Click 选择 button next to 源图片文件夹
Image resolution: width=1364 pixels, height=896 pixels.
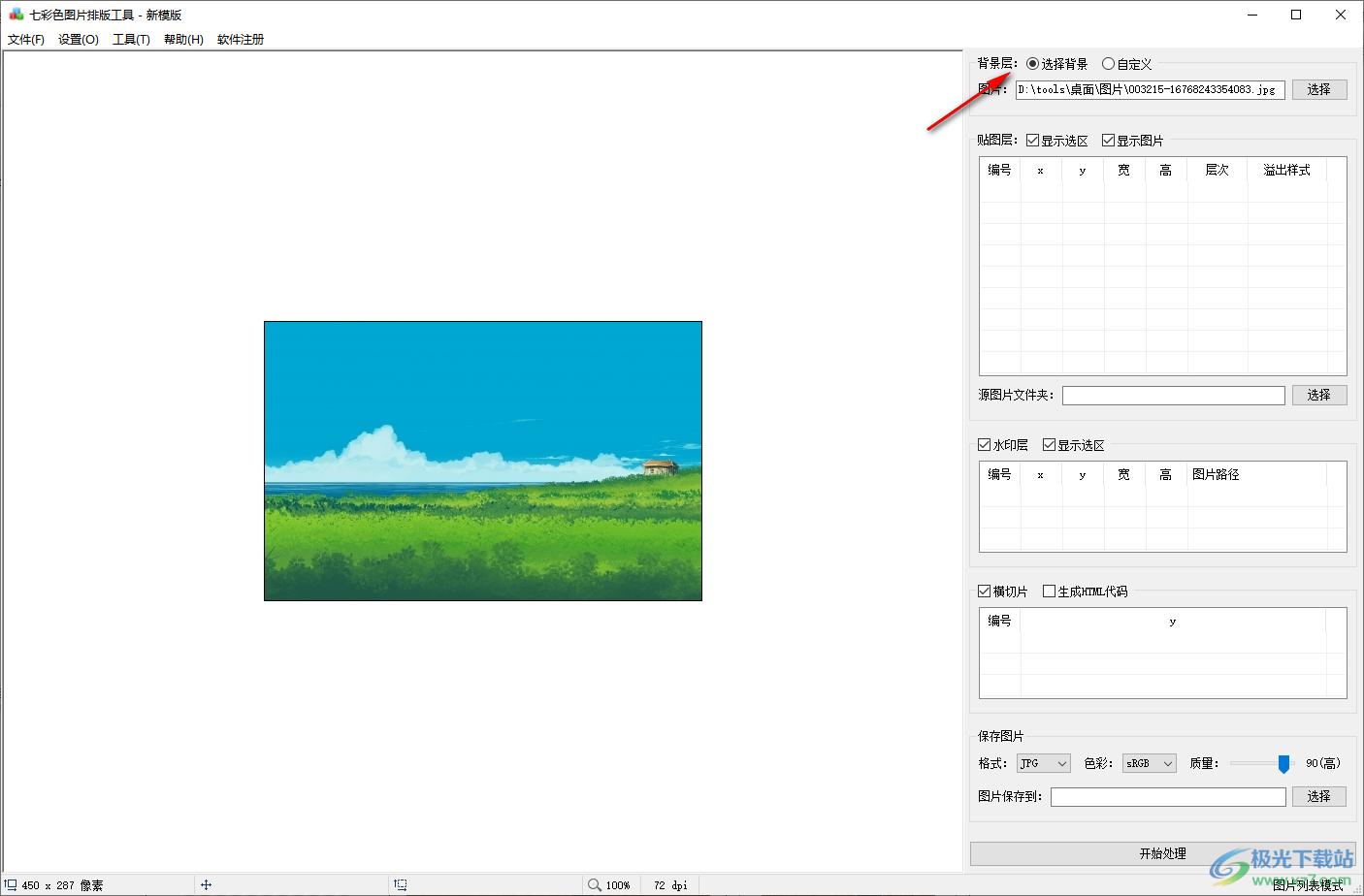(1318, 395)
